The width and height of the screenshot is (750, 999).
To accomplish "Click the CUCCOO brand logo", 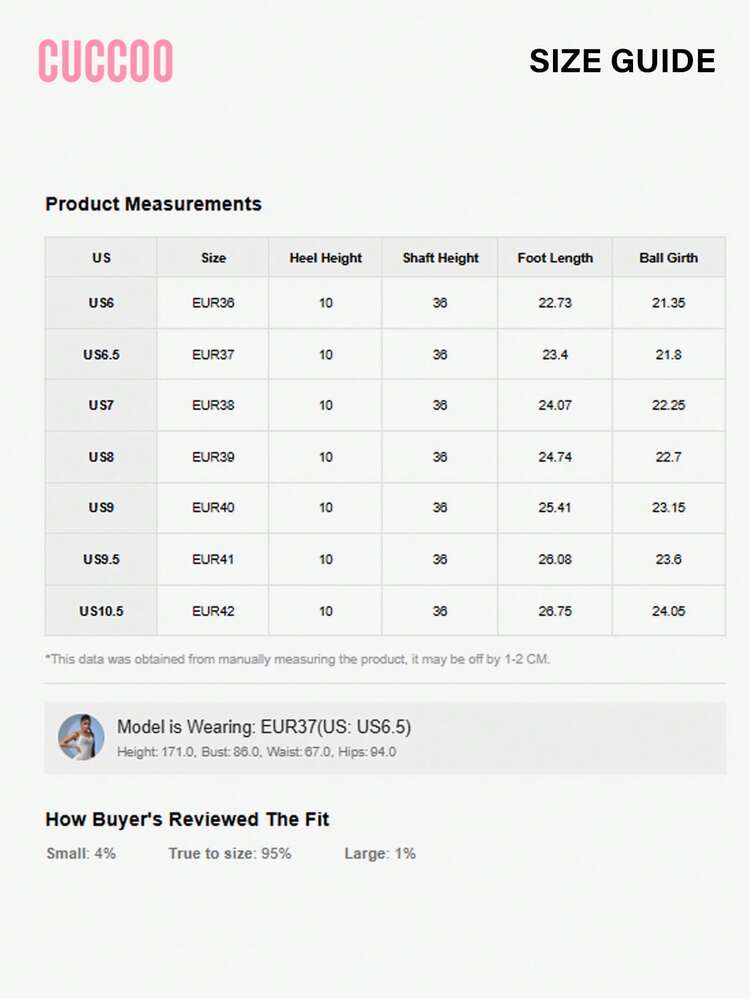I will pyautogui.click(x=106, y=61).
